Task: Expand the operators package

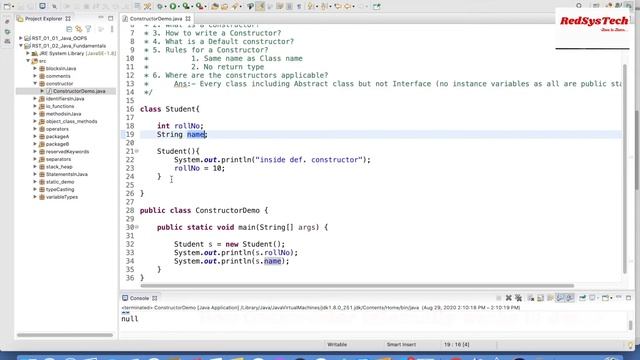Action: point(35,129)
